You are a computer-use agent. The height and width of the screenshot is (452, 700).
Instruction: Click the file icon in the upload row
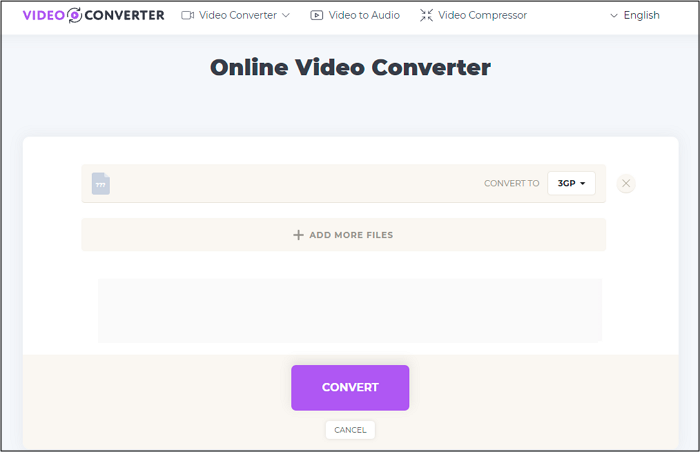pos(101,183)
